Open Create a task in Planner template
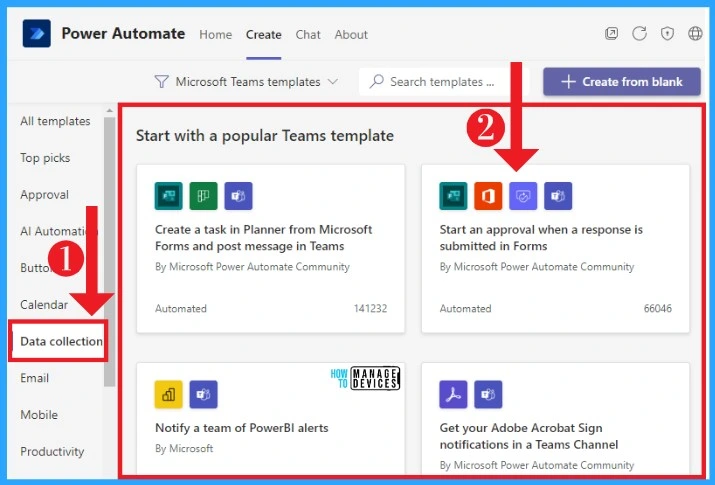 264,237
